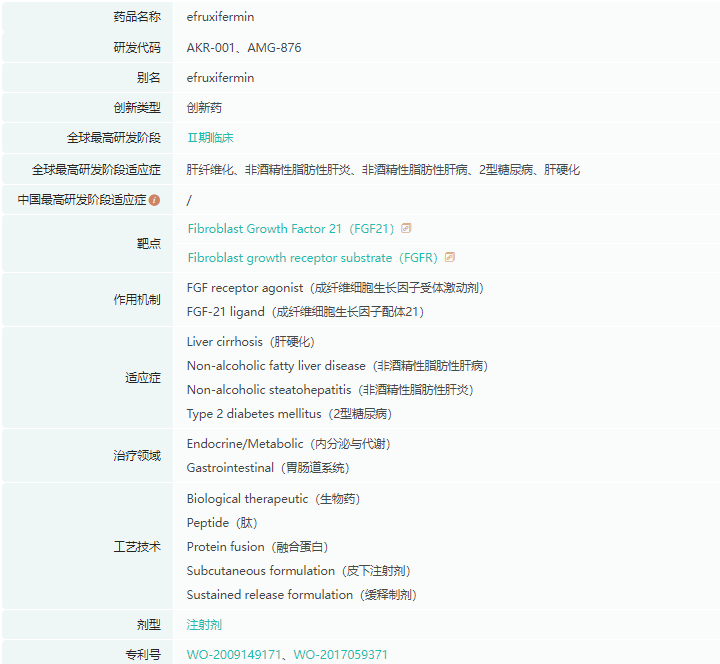
Task: Click the 药品名称 row label
Action: coord(137,17)
